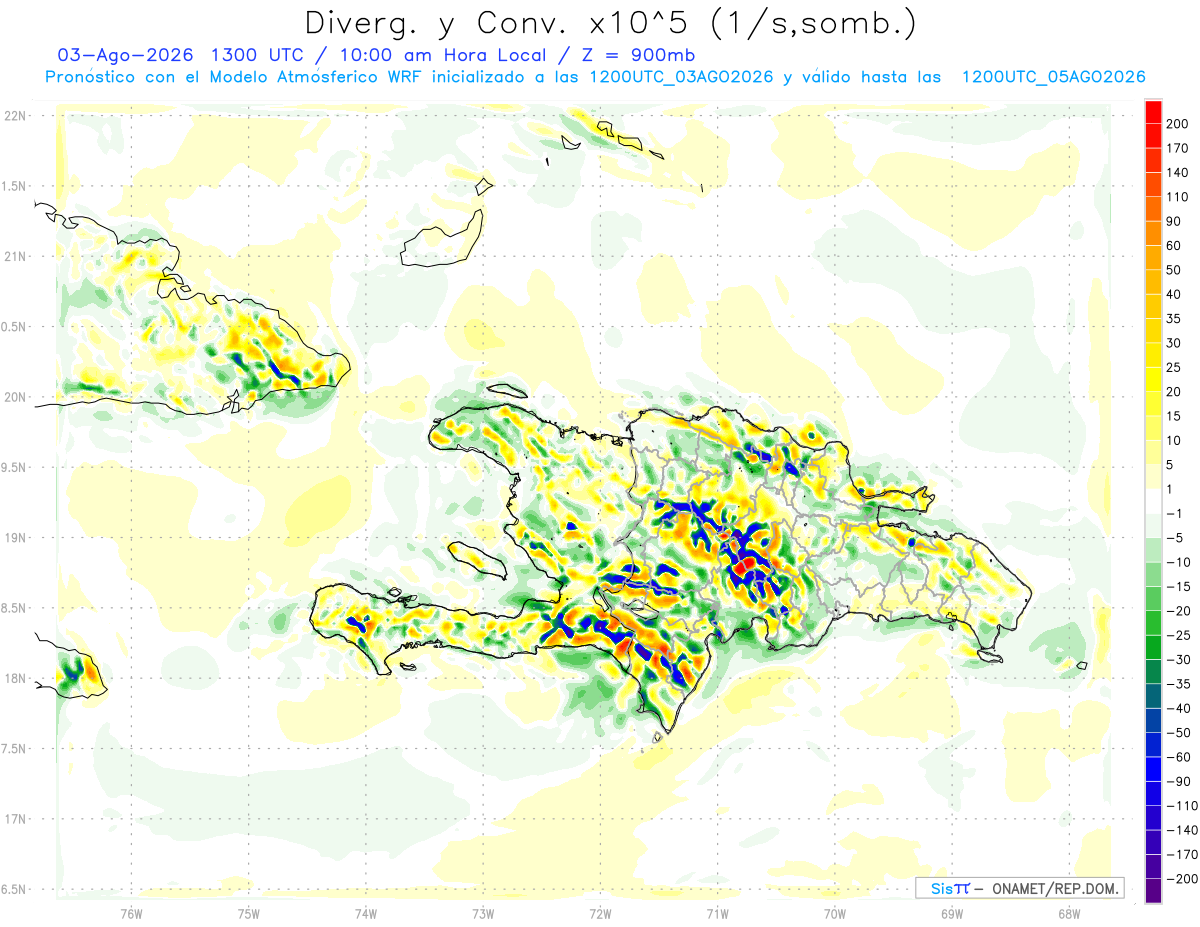Screen dimensions: 1200x927
Task: Click the 72W longitude label
Action: (x=600, y=912)
